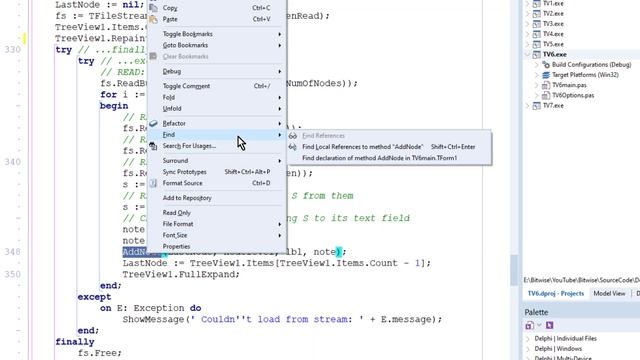Click the TV1.exe project icon
The height and width of the screenshot is (360, 640).
(537, 3)
